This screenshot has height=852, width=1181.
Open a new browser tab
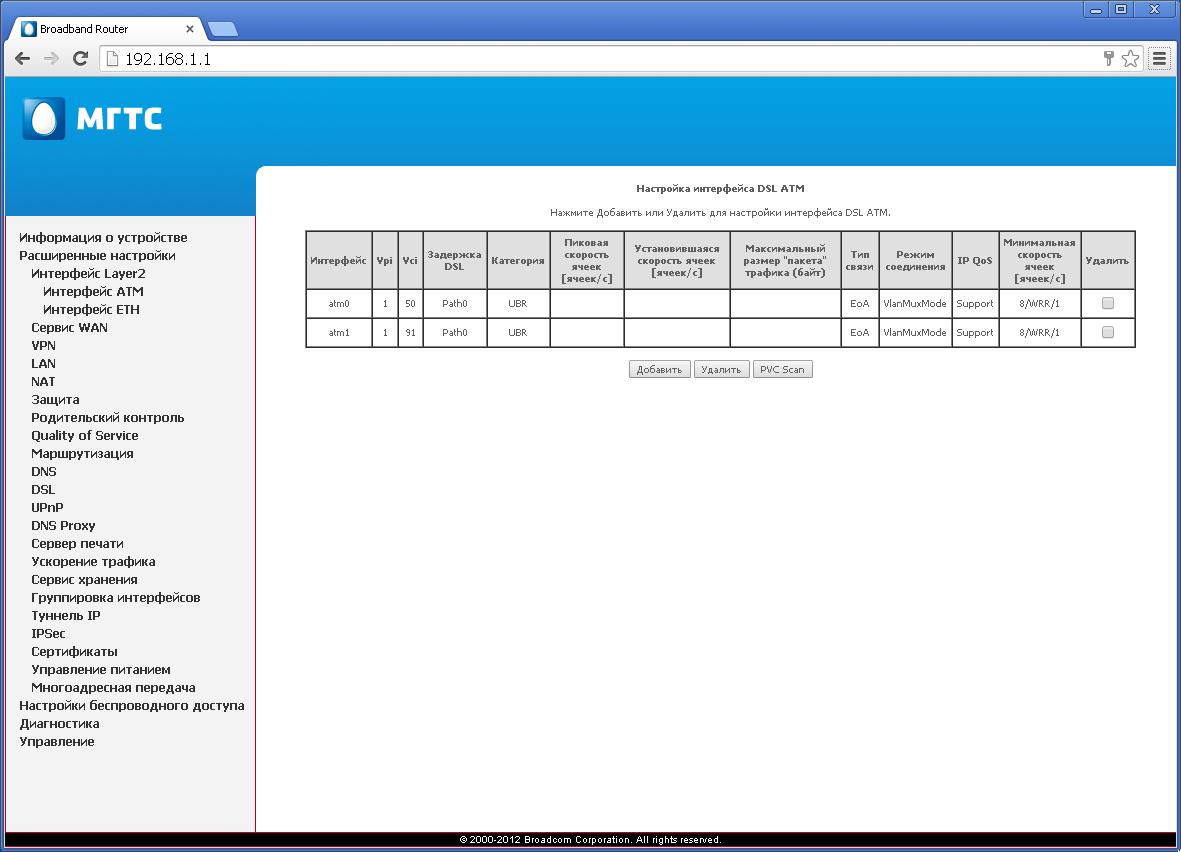(222, 29)
